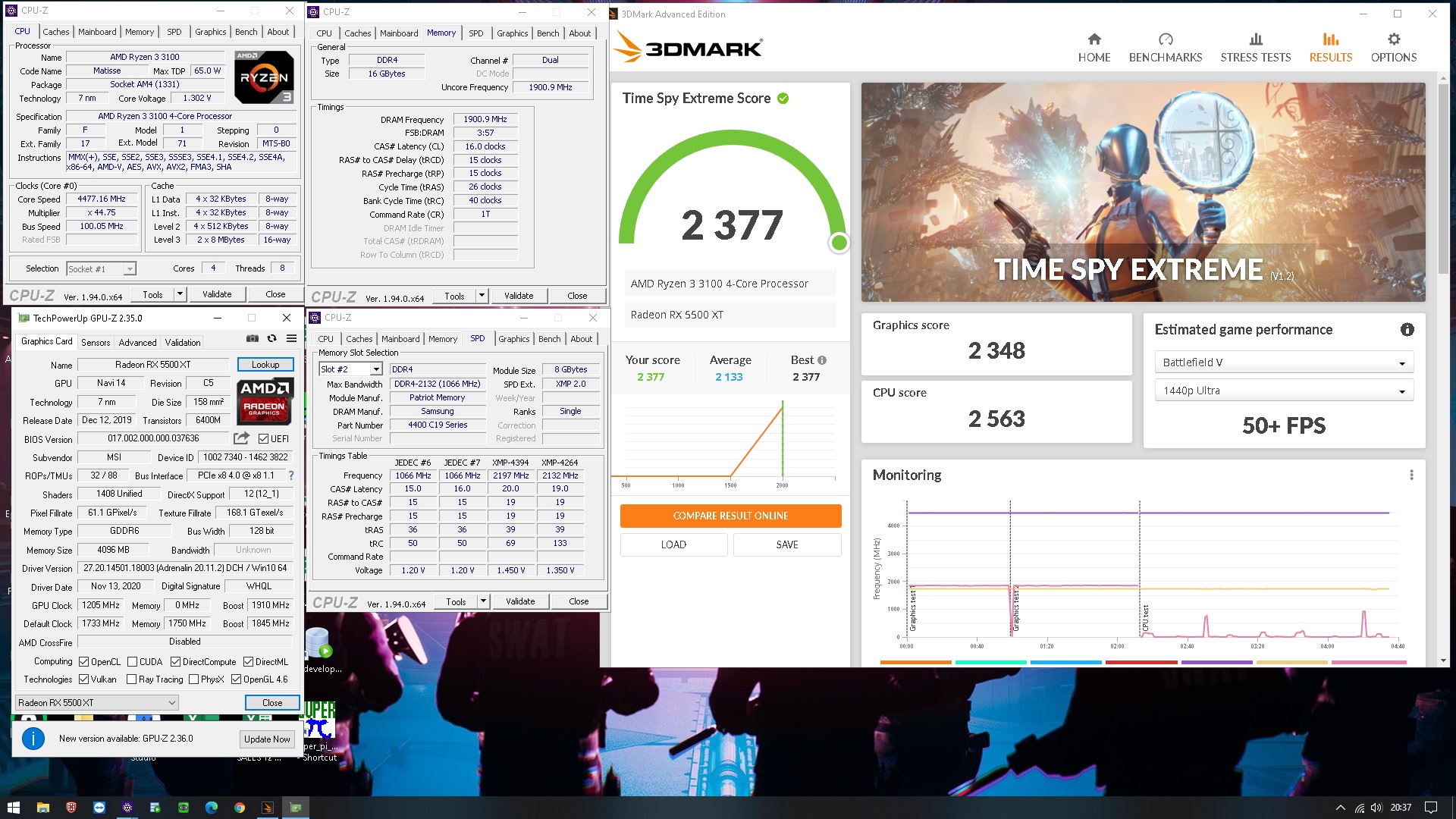Screen dimensions: 1456x819
Task: Toggle the DirectML checkbox
Action: (x=248, y=662)
